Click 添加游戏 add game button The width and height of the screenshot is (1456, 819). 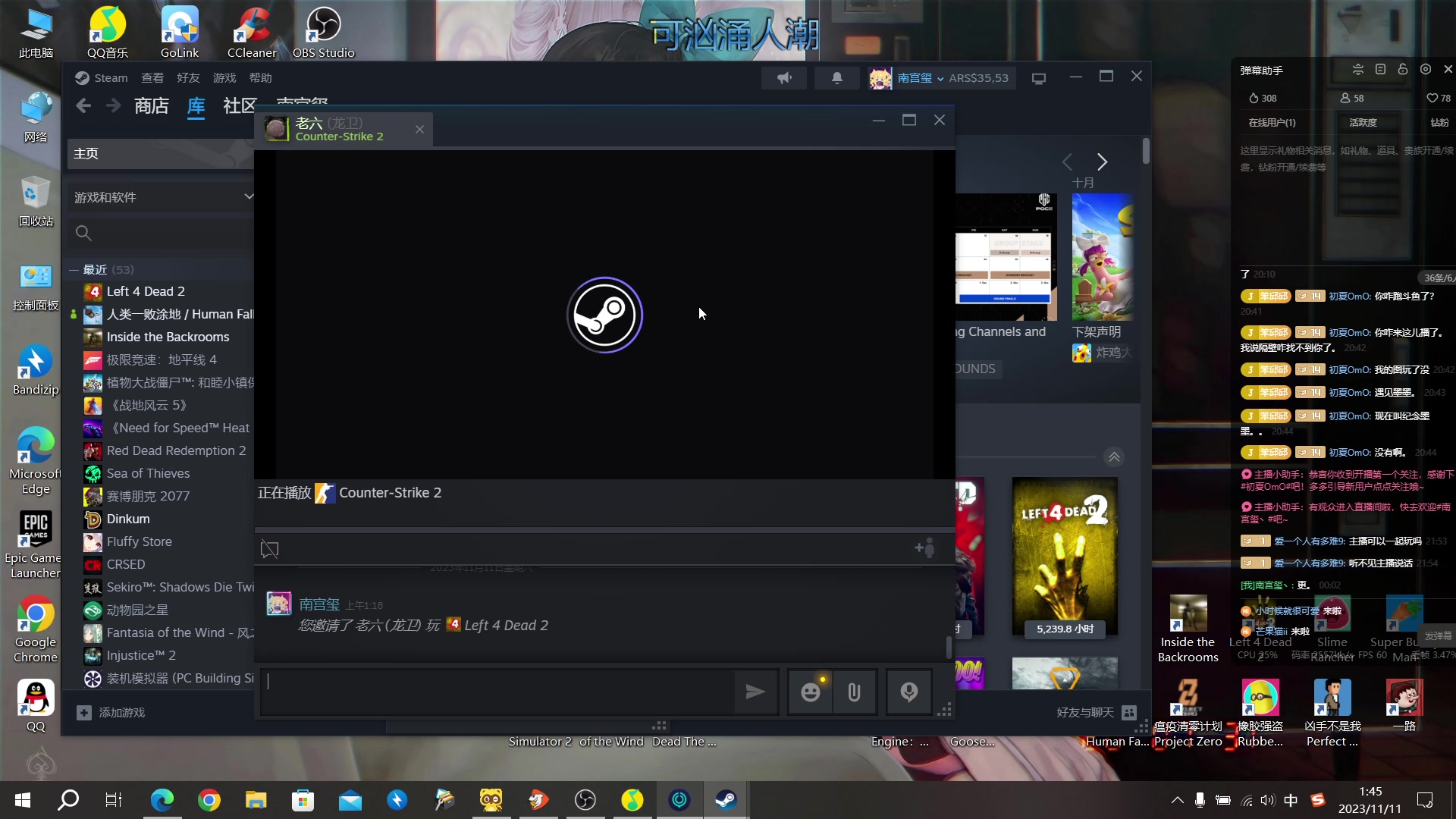[111, 712]
